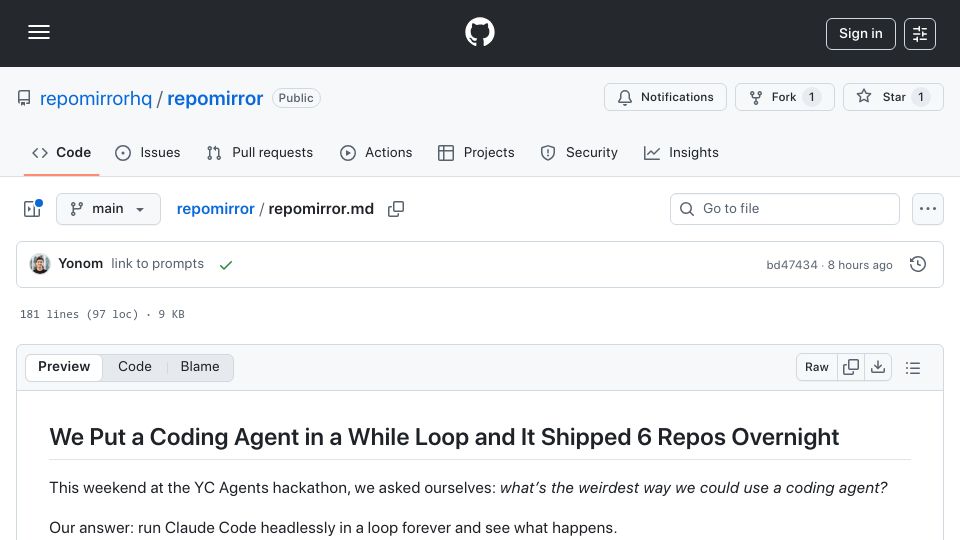This screenshot has height=540, width=960.
Task: Click the Public repository badge
Action: [296, 98]
